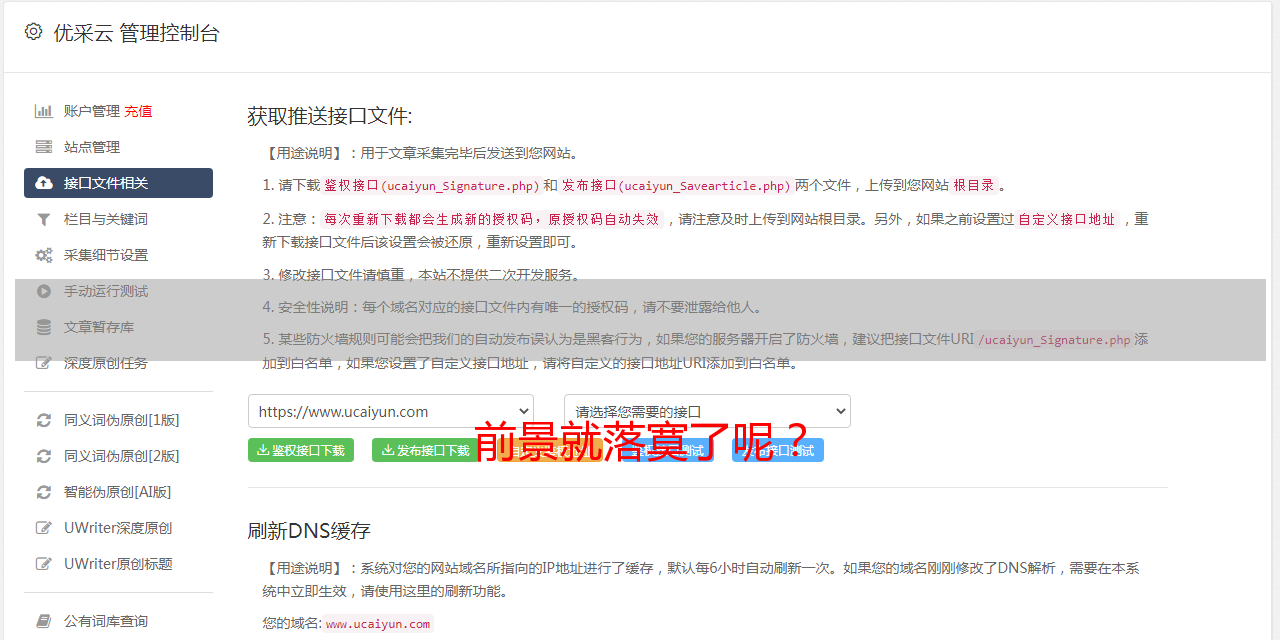The image size is (1280, 640).
Task: Click the green 鉴权接口下载 button
Action: pos(300,450)
